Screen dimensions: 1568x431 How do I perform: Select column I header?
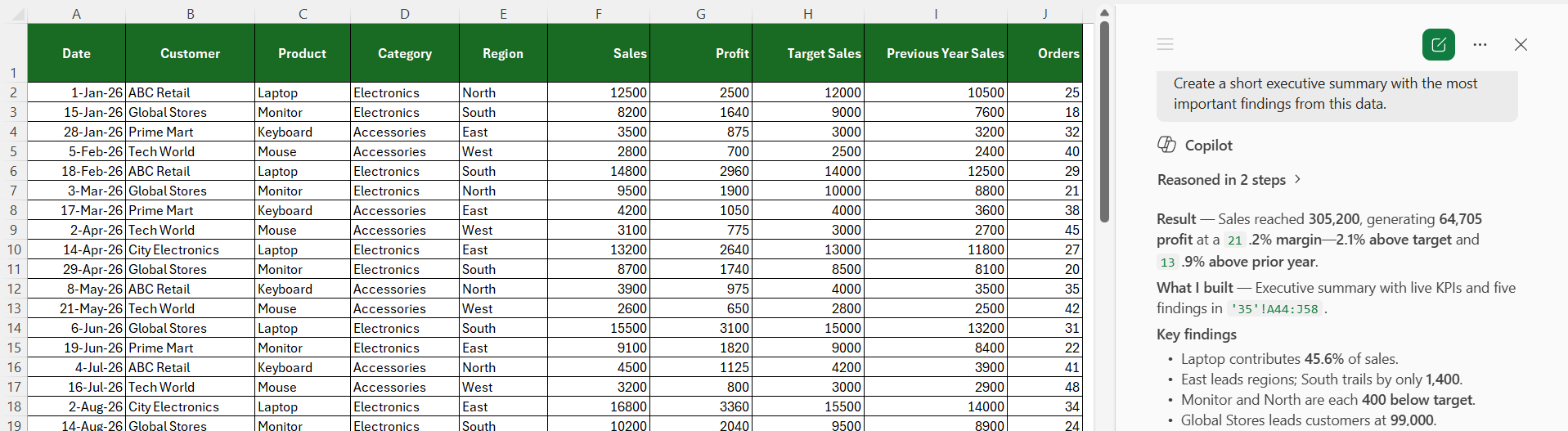(x=936, y=14)
